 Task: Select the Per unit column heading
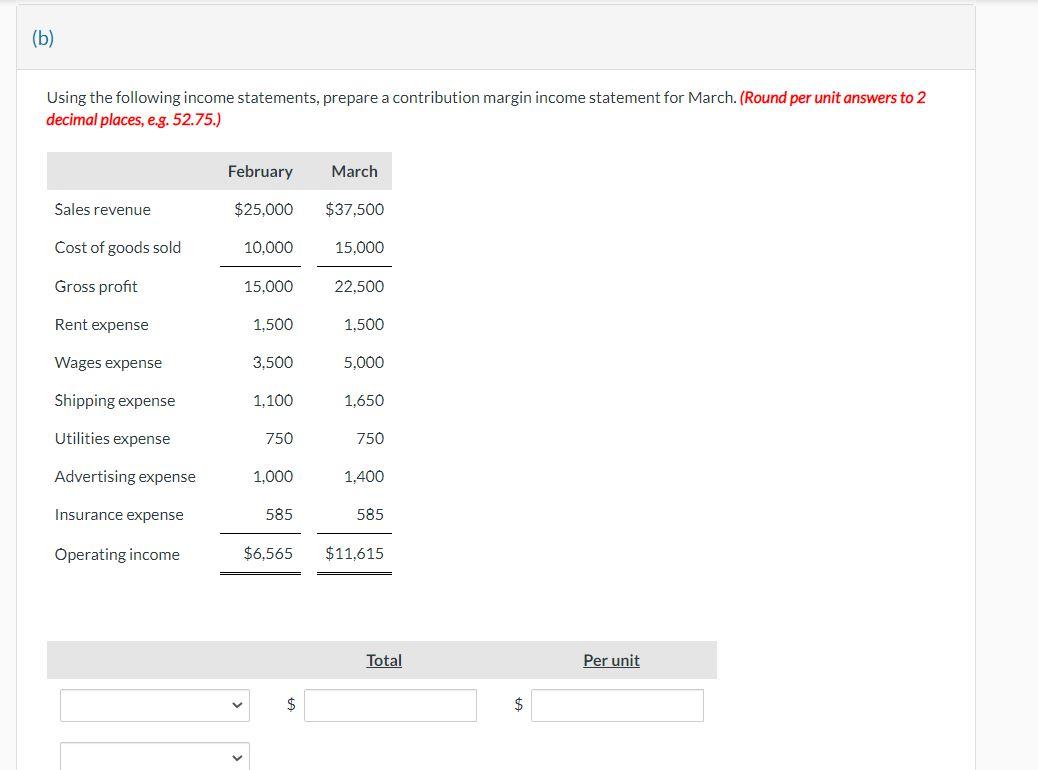pos(611,660)
